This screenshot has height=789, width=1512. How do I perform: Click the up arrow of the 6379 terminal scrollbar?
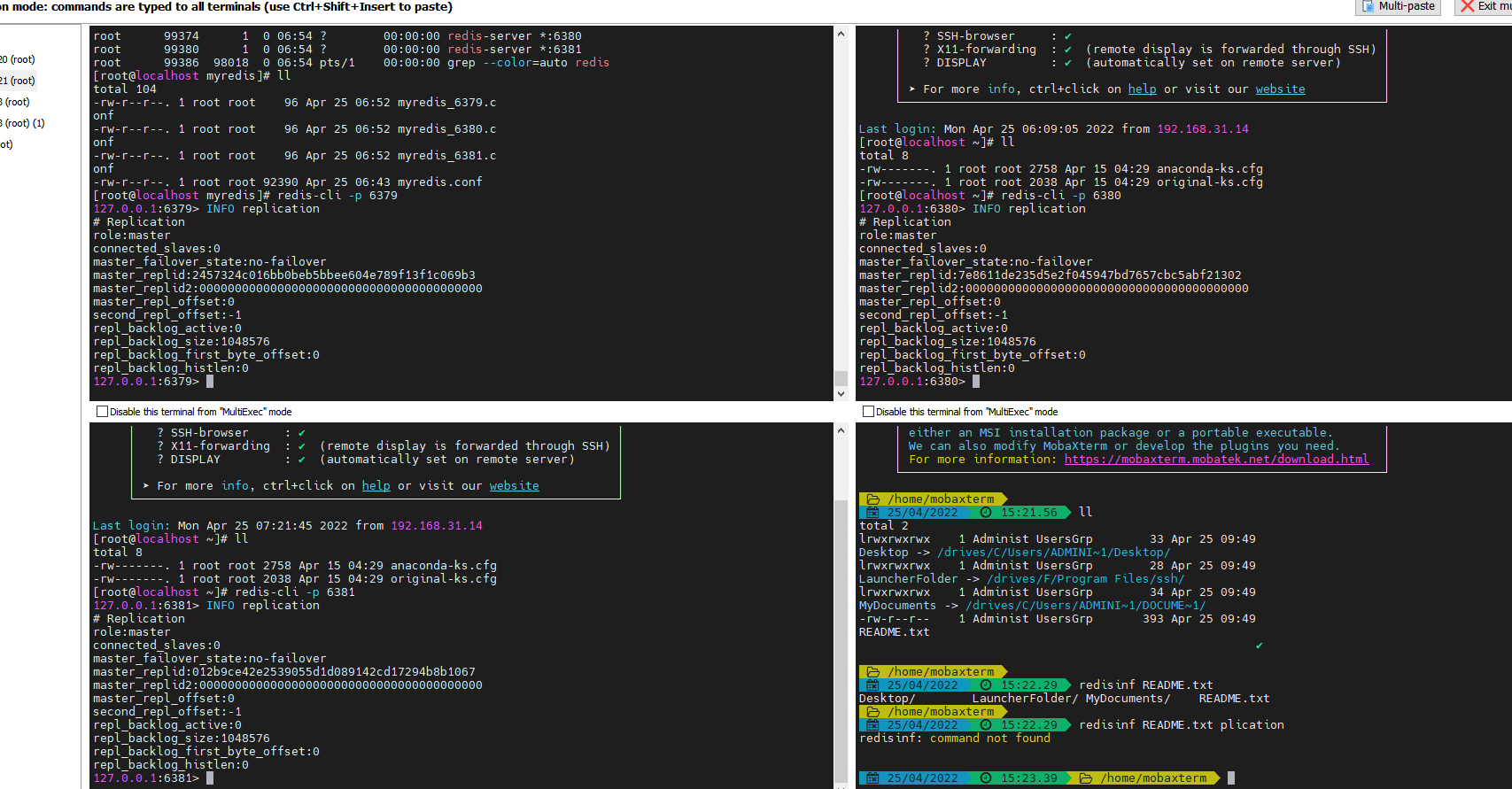[841, 33]
